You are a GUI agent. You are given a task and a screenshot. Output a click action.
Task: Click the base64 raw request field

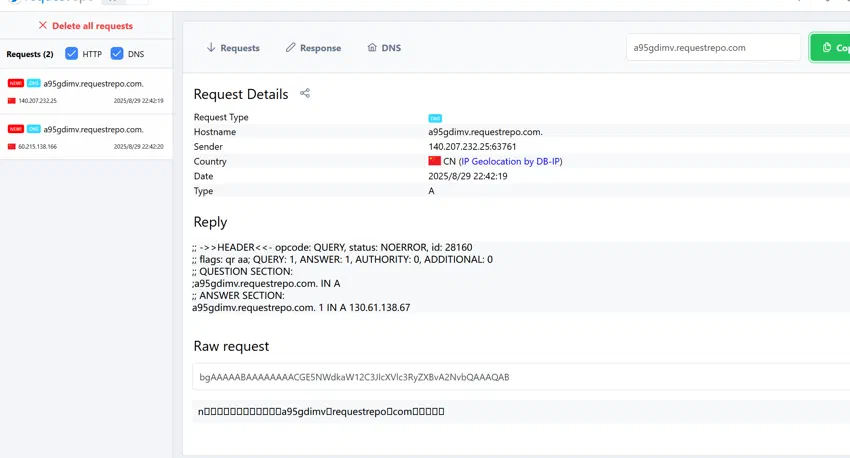[x=521, y=377]
